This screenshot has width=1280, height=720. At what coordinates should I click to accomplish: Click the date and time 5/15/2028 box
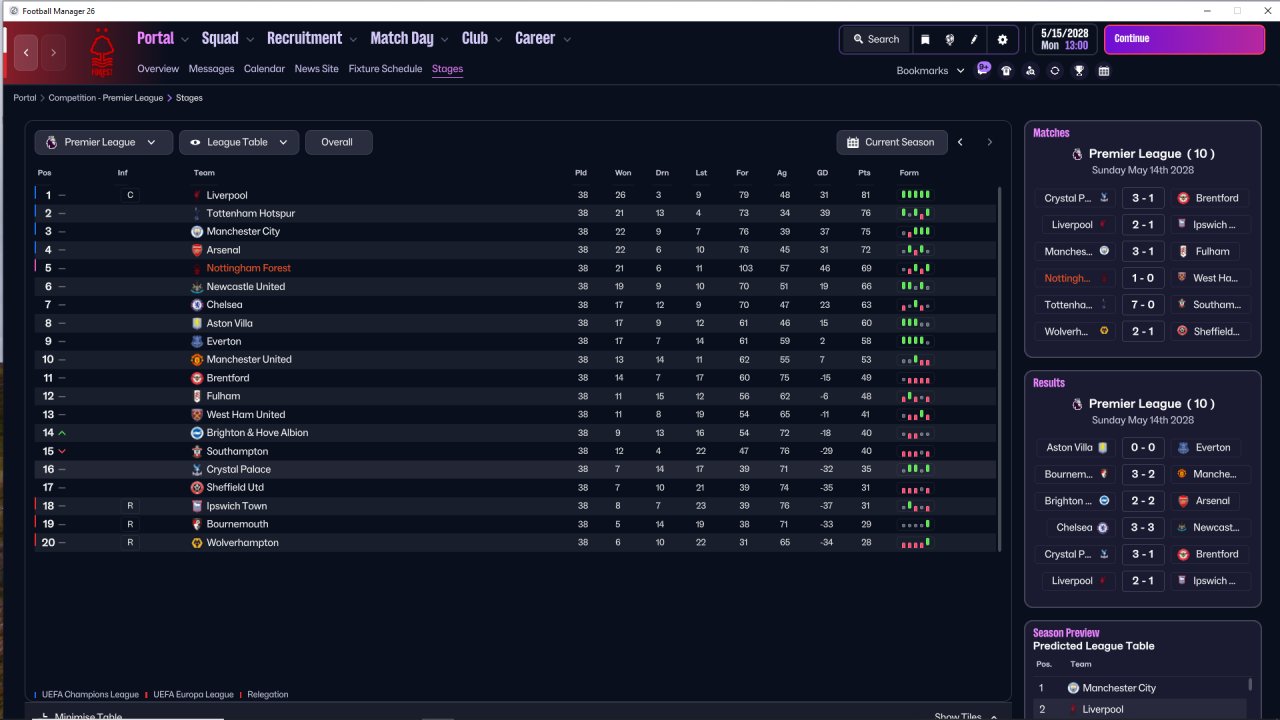(x=1064, y=39)
